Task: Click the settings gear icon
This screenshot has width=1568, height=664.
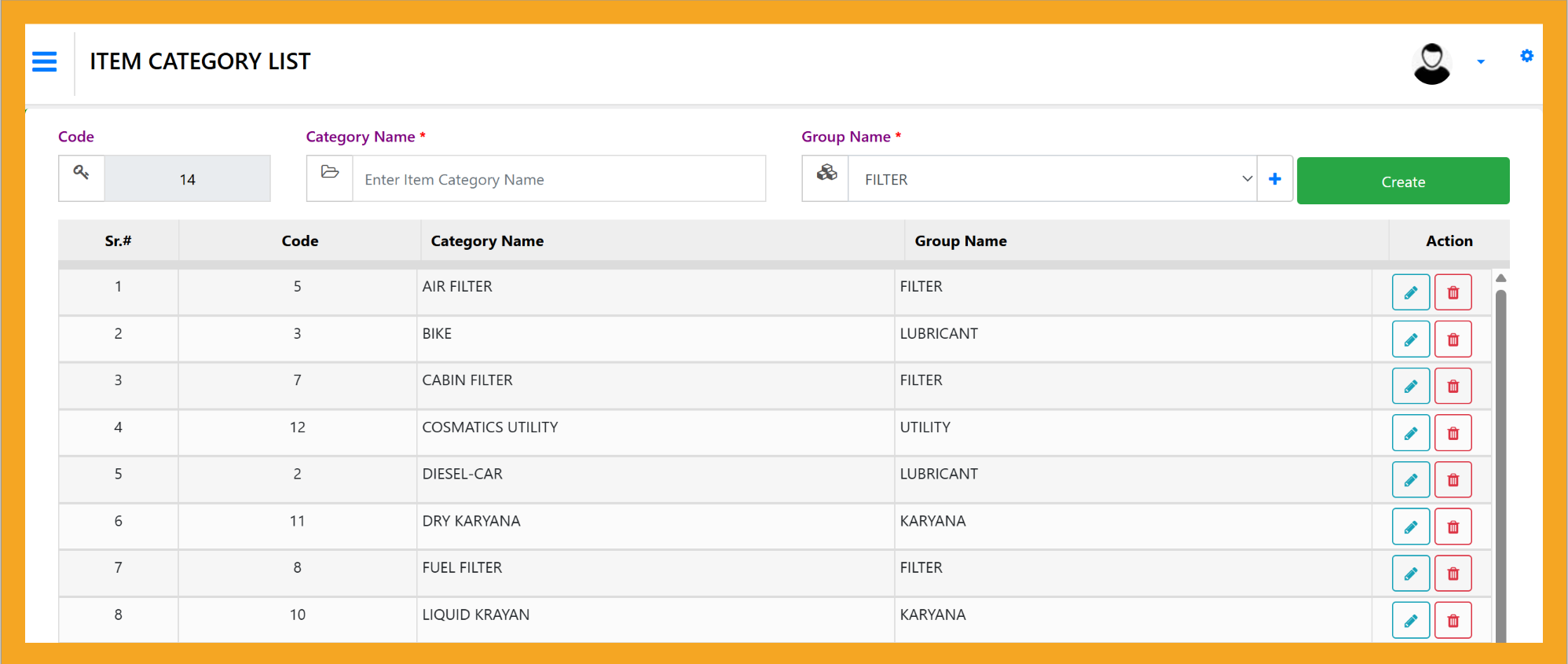Action: 1526,56
